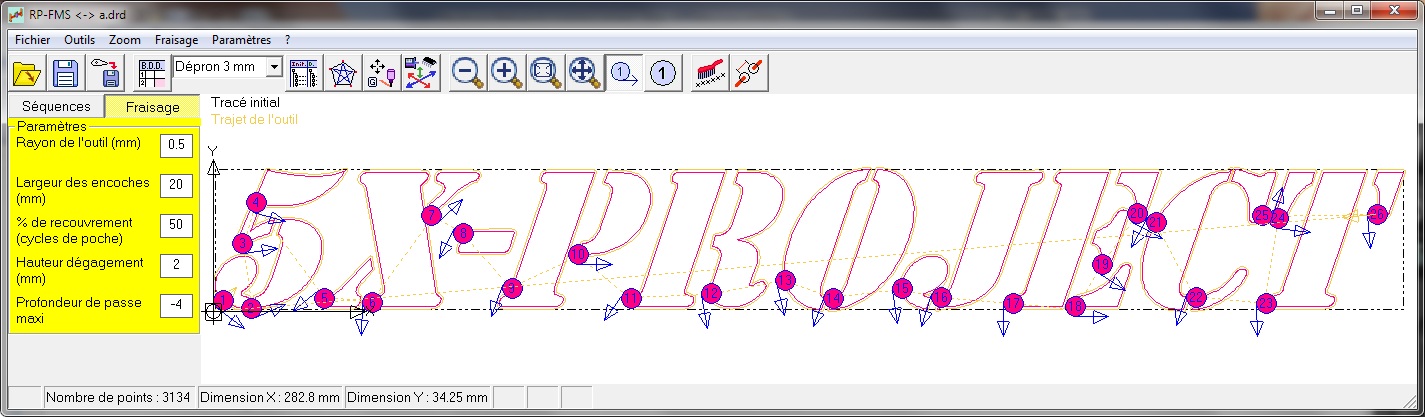Select sequence marker 14 on the drawing
The height and width of the screenshot is (417, 1425).
coord(833,298)
